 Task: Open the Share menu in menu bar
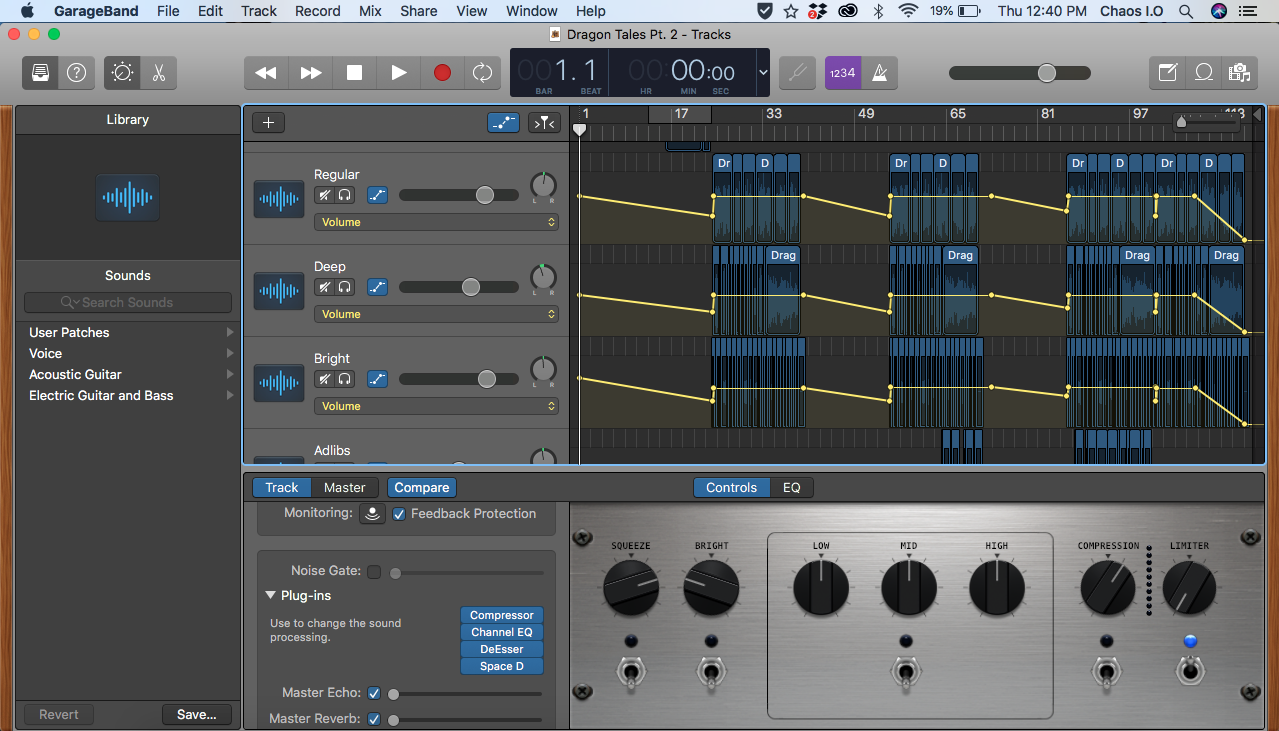click(418, 11)
